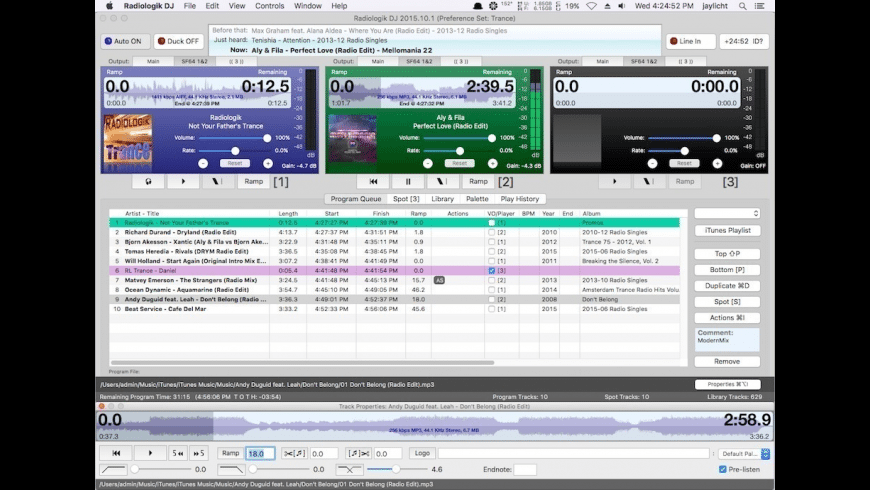Open the dropdown above the iTunes Playlist button
Image resolution: width=870 pixels, height=490 pixels.
tap(727, 214)
